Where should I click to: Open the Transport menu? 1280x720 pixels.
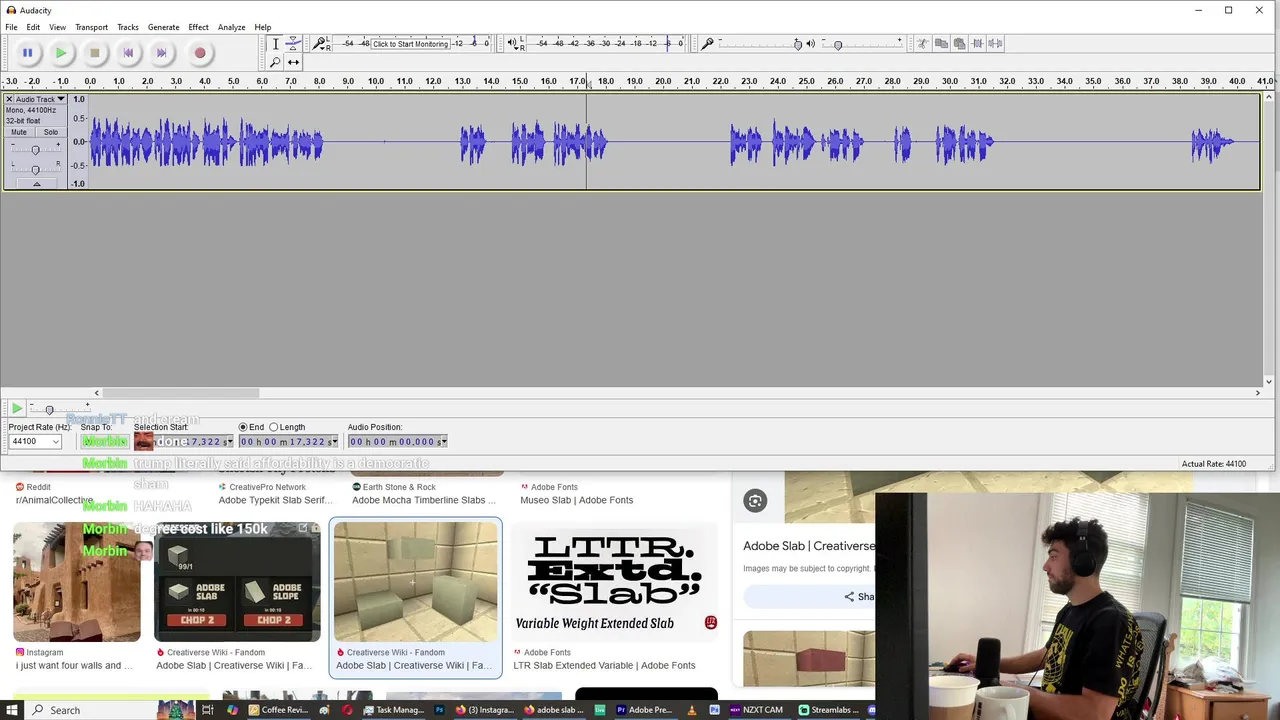91,27
